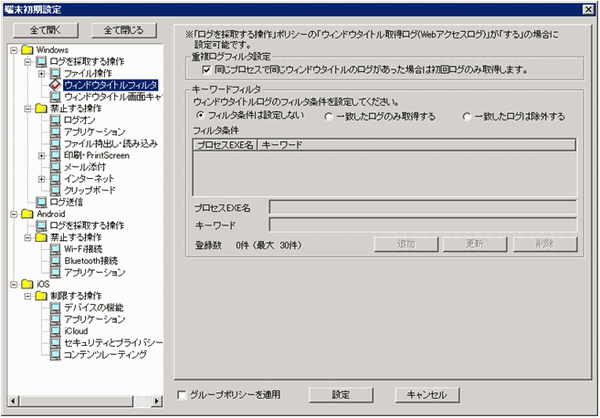Click the monitor icon beside デバイスの機能
Viewport: 600px width, 418px height.
click(x=55, y=307)
